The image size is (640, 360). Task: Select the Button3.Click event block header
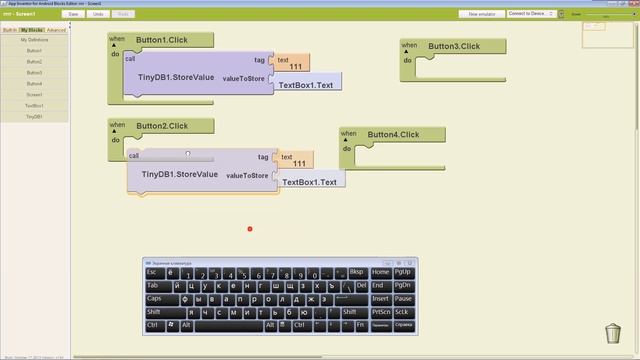tap(454, 46)
